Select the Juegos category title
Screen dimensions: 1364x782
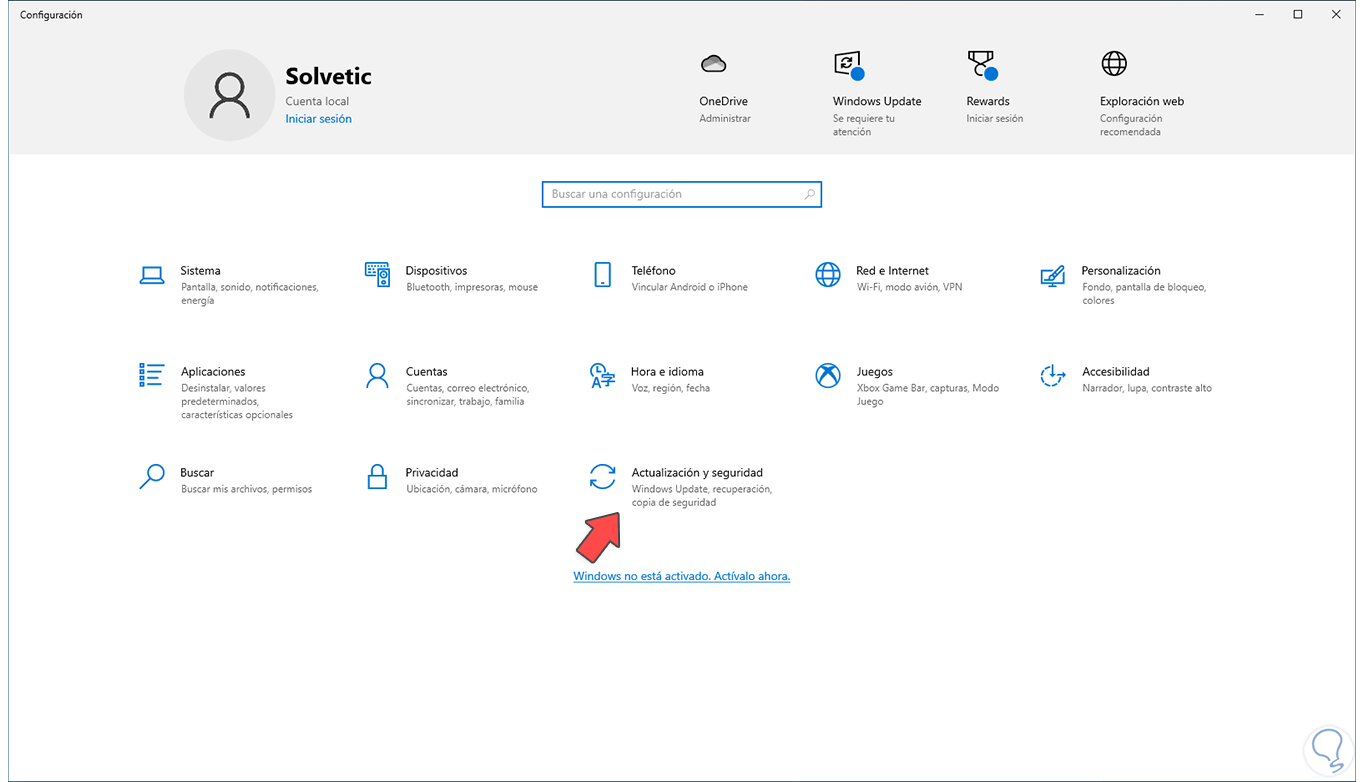pyautogui.click(x=874, y=372)
